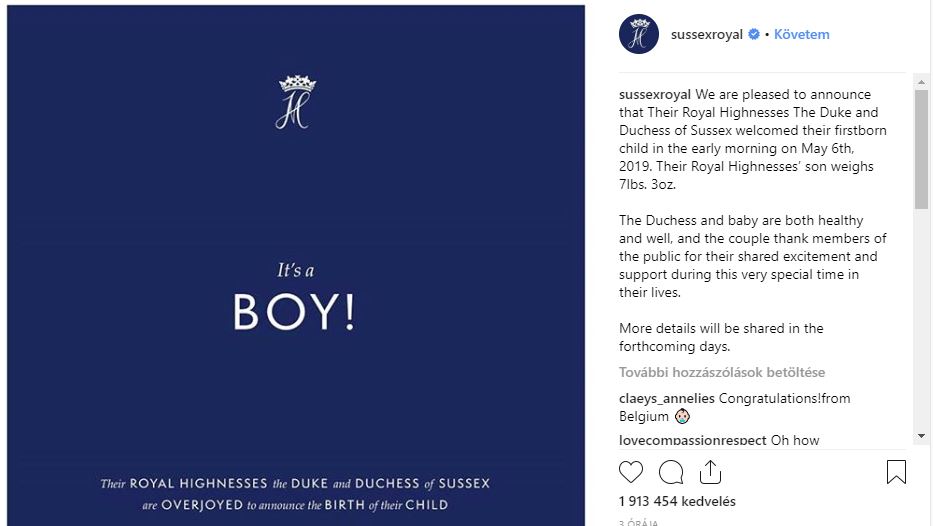This screenshot has height=526, width=933.
Task: Like the post with the heart icon
Action: 631,472
